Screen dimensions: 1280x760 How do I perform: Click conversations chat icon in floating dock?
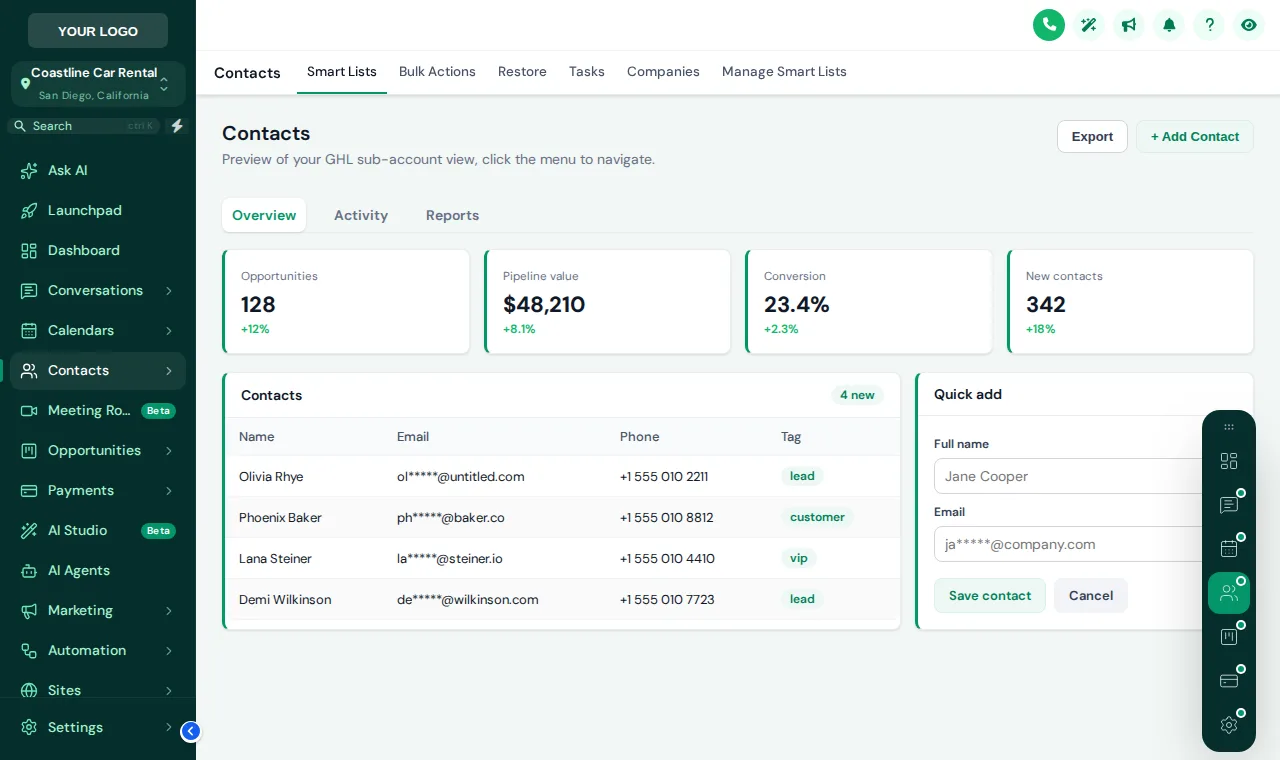[1229, 505]
